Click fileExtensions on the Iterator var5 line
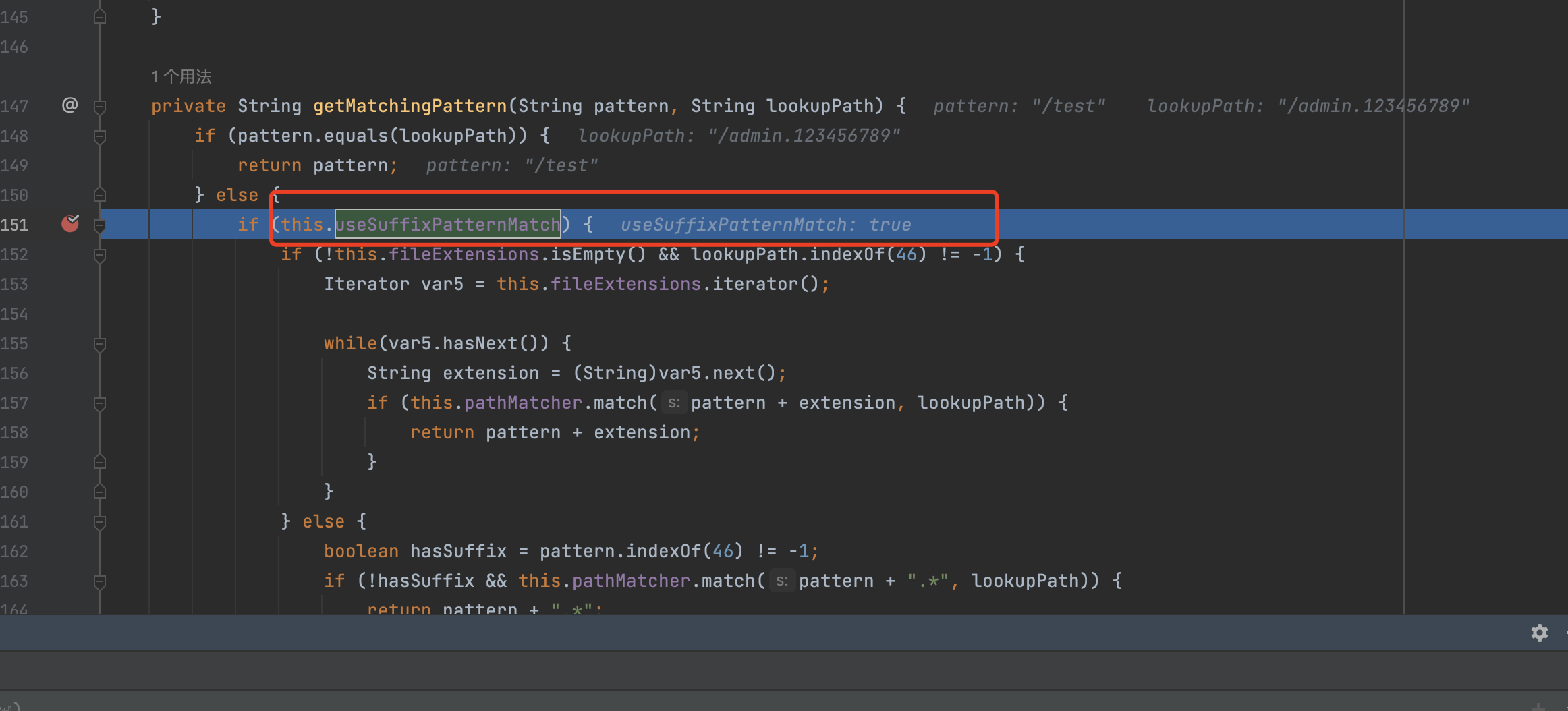The image size is (1568, 711). (x=625, y=284)
